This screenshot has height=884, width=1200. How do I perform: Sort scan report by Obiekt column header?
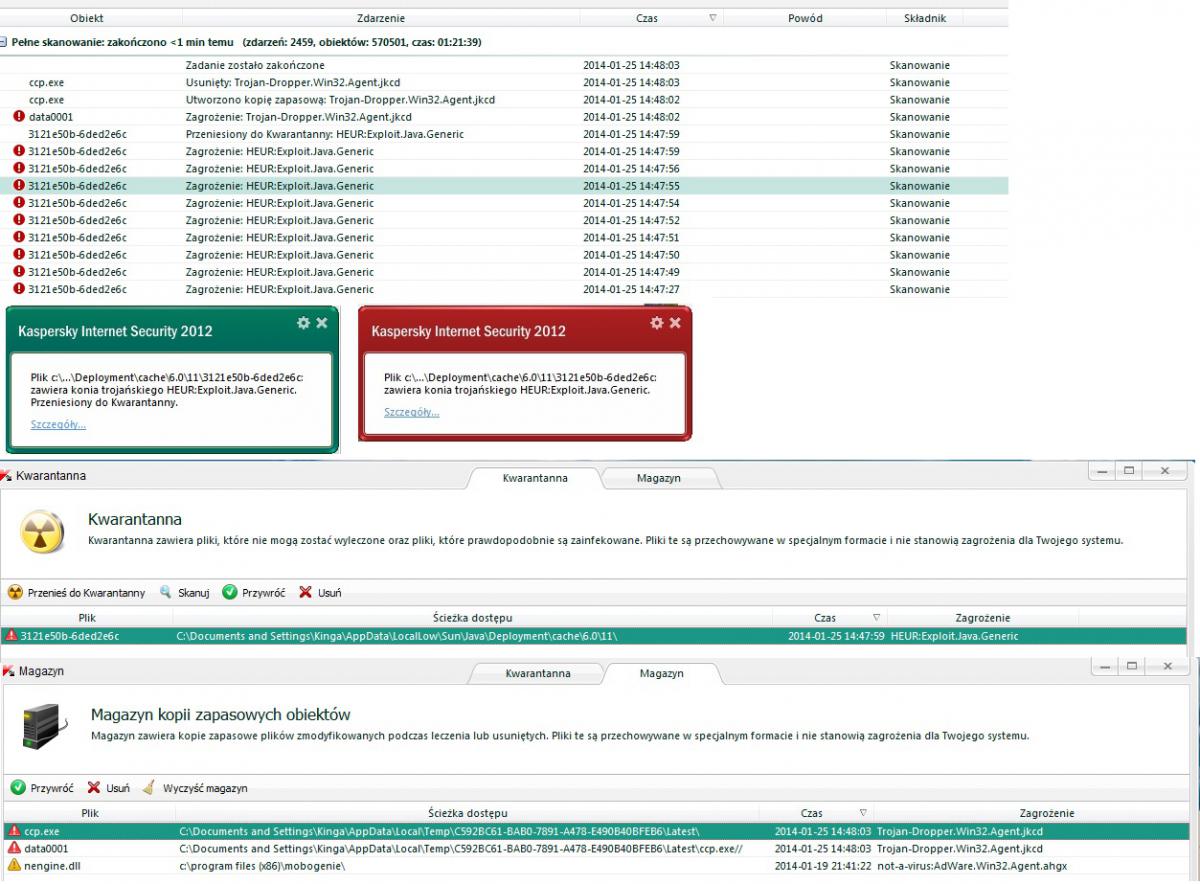[87, 18]
